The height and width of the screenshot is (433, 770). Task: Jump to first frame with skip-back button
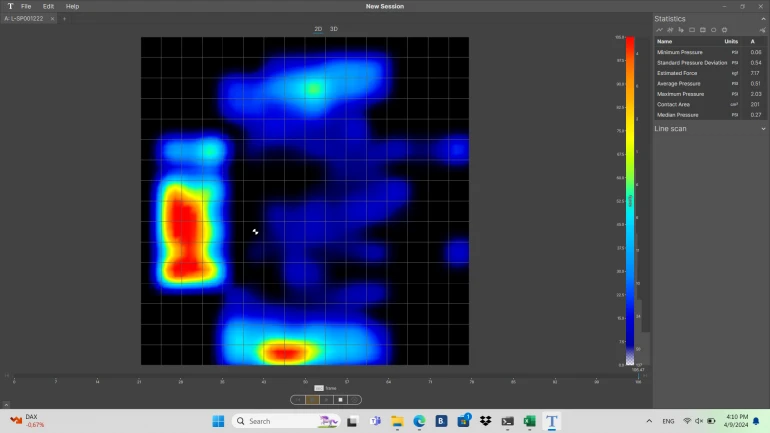(x=298, y=399)
